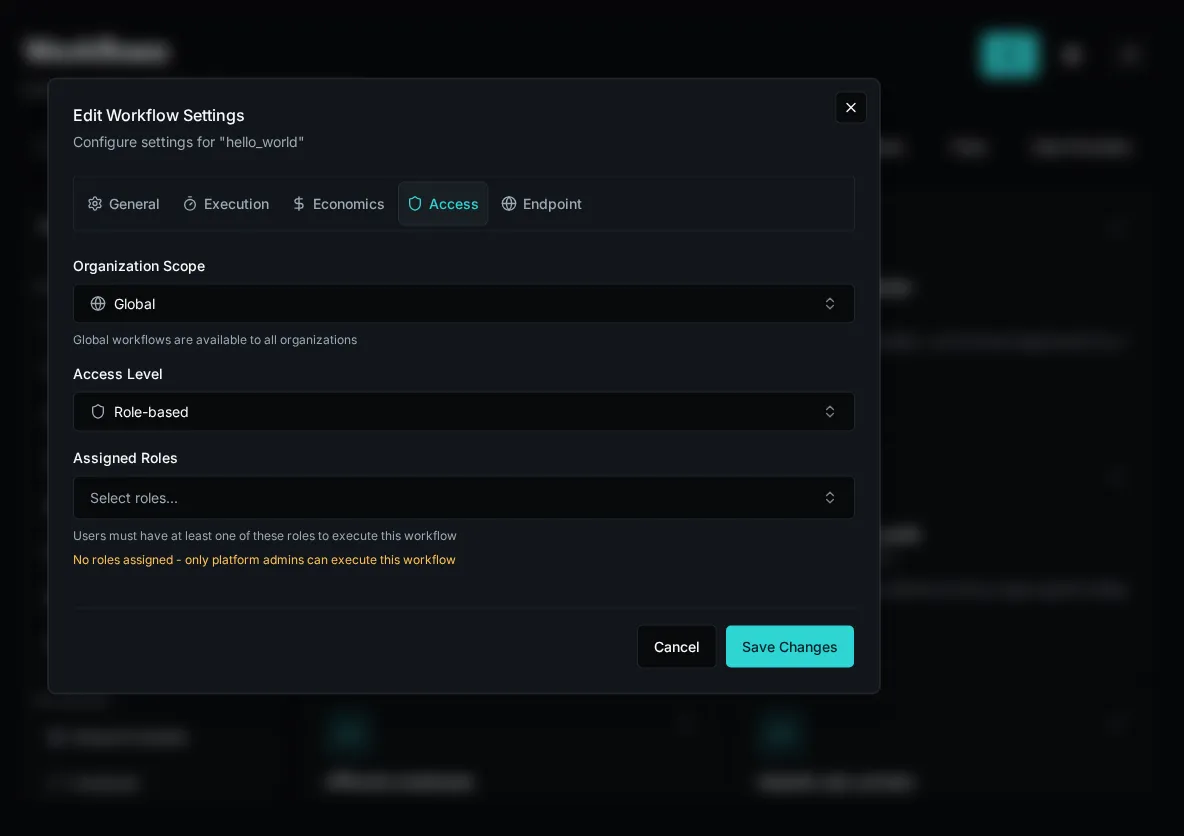1184x836 pixels.
Task: Click the Save Changes button
Action: (790, 646)
